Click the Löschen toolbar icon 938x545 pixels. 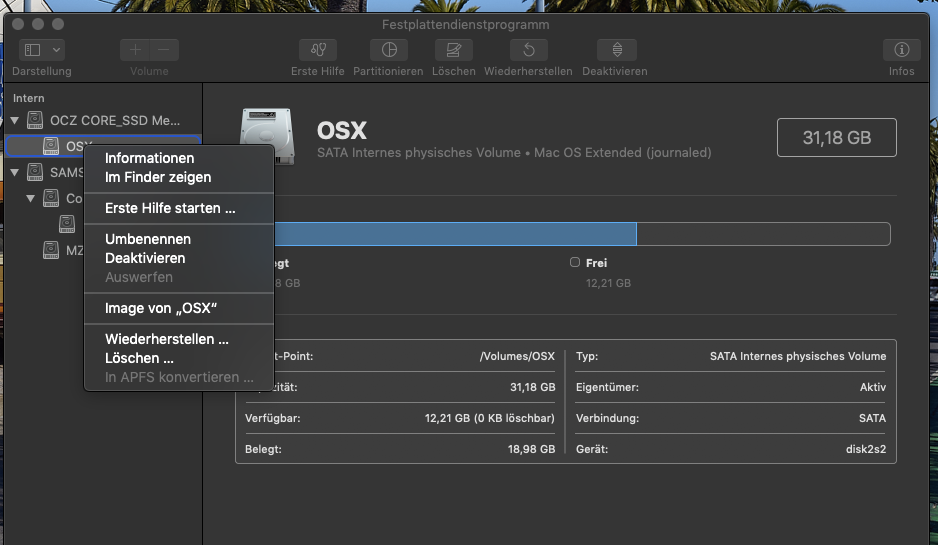pos(454,50)
